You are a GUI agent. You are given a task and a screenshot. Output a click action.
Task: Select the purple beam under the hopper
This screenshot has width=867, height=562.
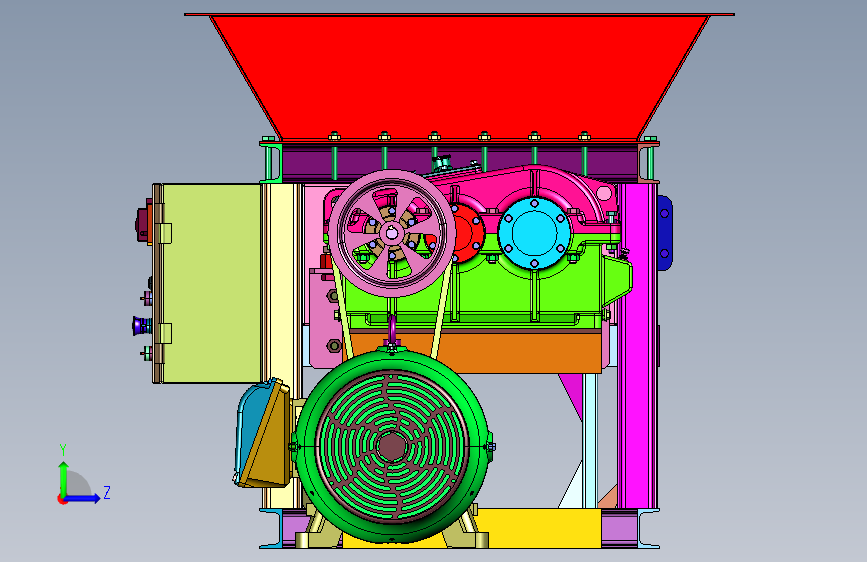[x=459, y=162]
